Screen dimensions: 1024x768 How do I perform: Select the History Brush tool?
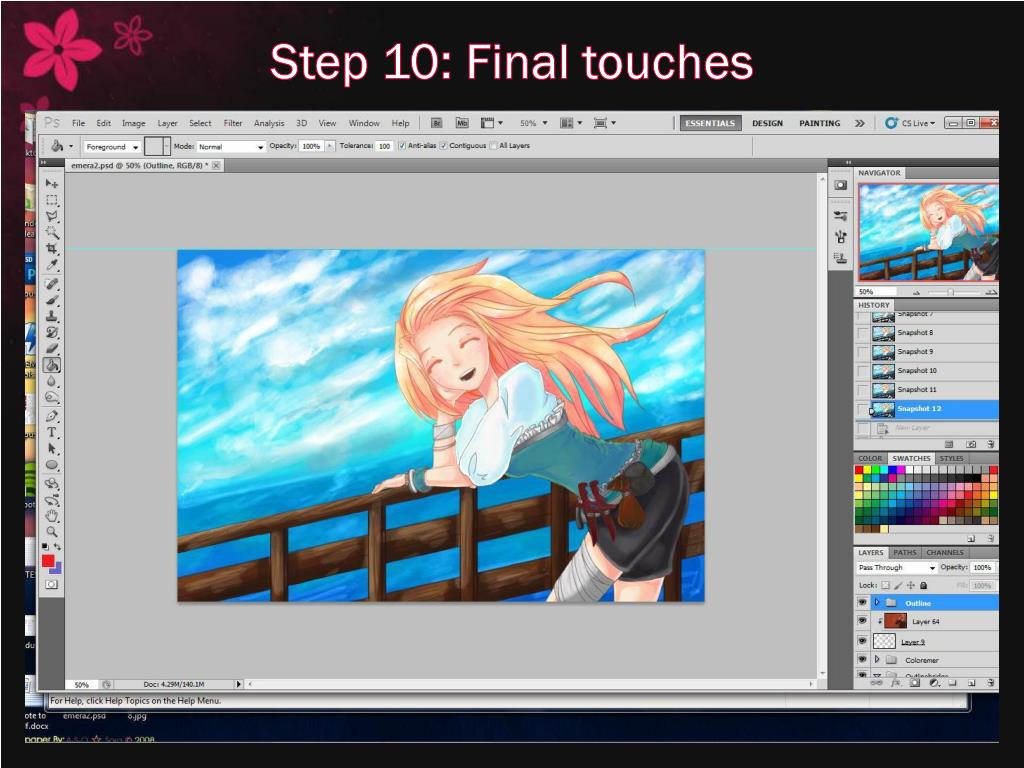click(52, 332)
